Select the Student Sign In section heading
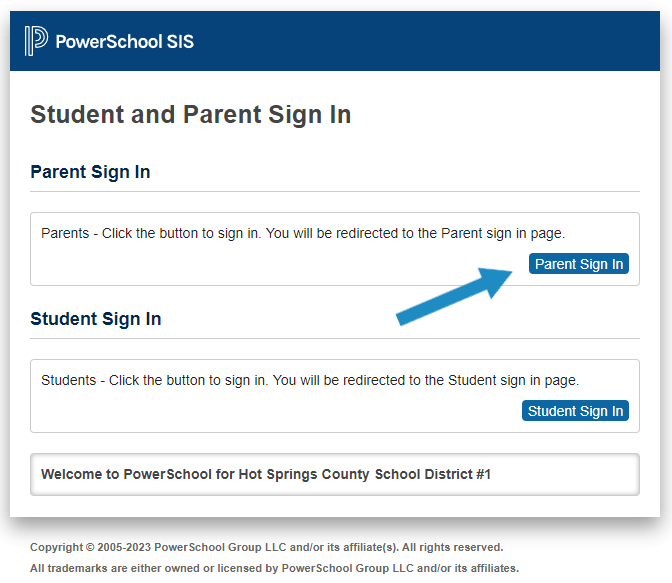The image size is (672, 583). click(x=96, y=319)
